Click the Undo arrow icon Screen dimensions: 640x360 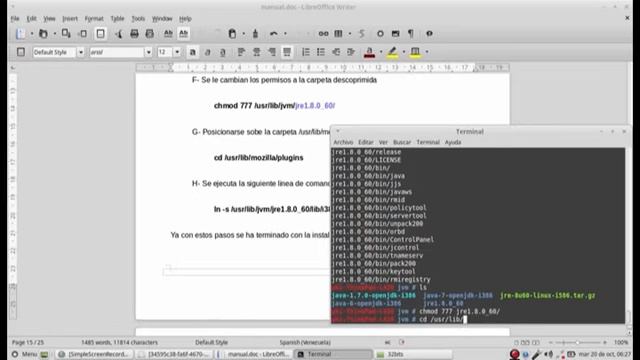pos(274,33)
